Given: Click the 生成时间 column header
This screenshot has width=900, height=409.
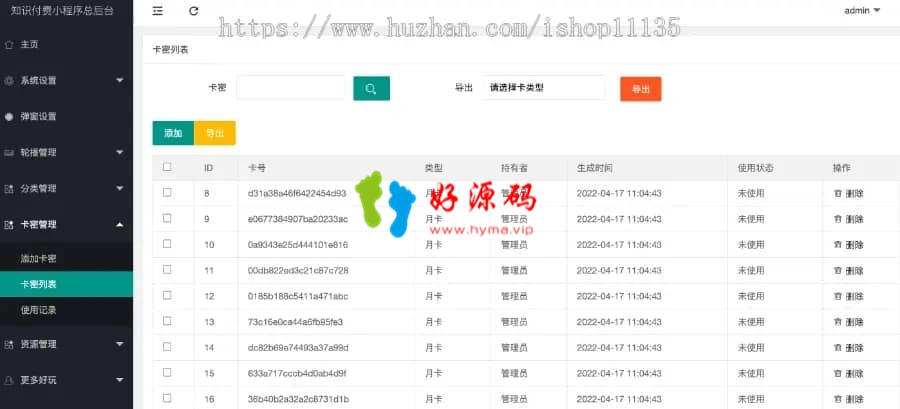Looking at the screenshot, I should [x=594, y=168].
